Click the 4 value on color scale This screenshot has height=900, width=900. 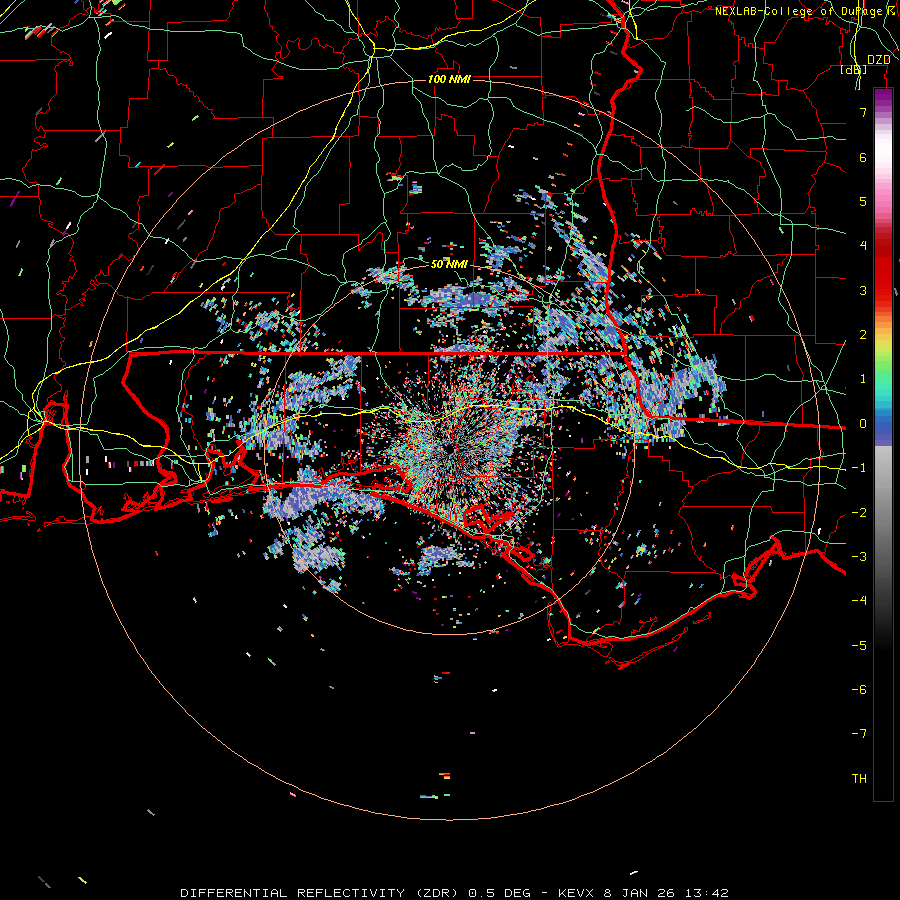863,246
